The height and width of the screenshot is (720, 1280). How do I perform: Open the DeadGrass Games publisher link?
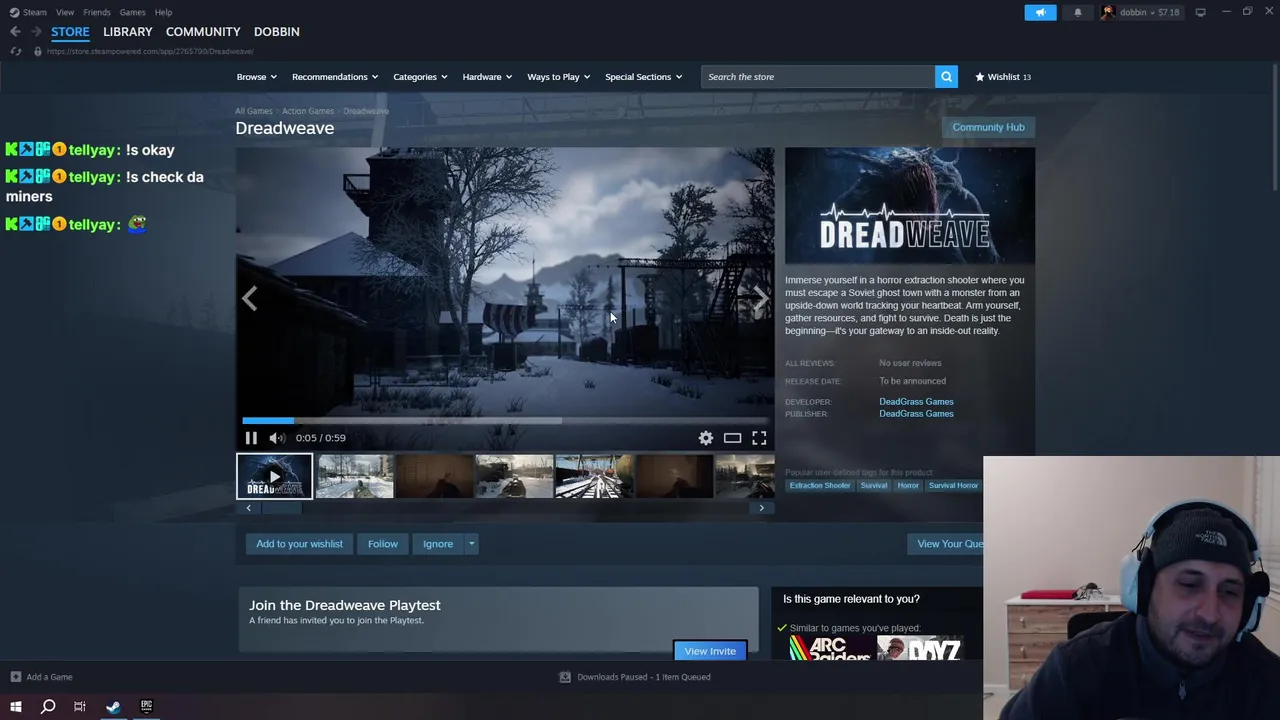916,414
